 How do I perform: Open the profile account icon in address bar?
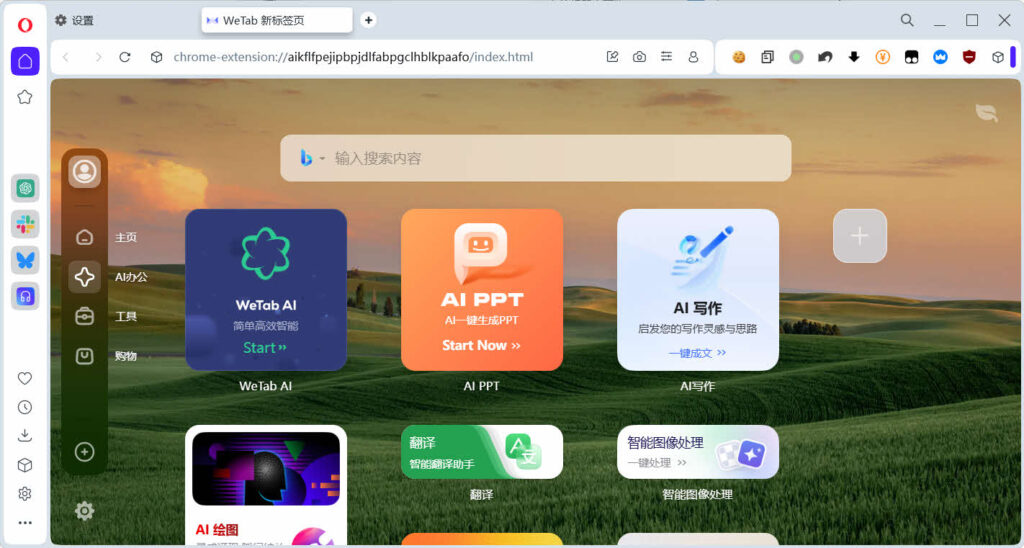pyautogui.click(x=693, y=57)
